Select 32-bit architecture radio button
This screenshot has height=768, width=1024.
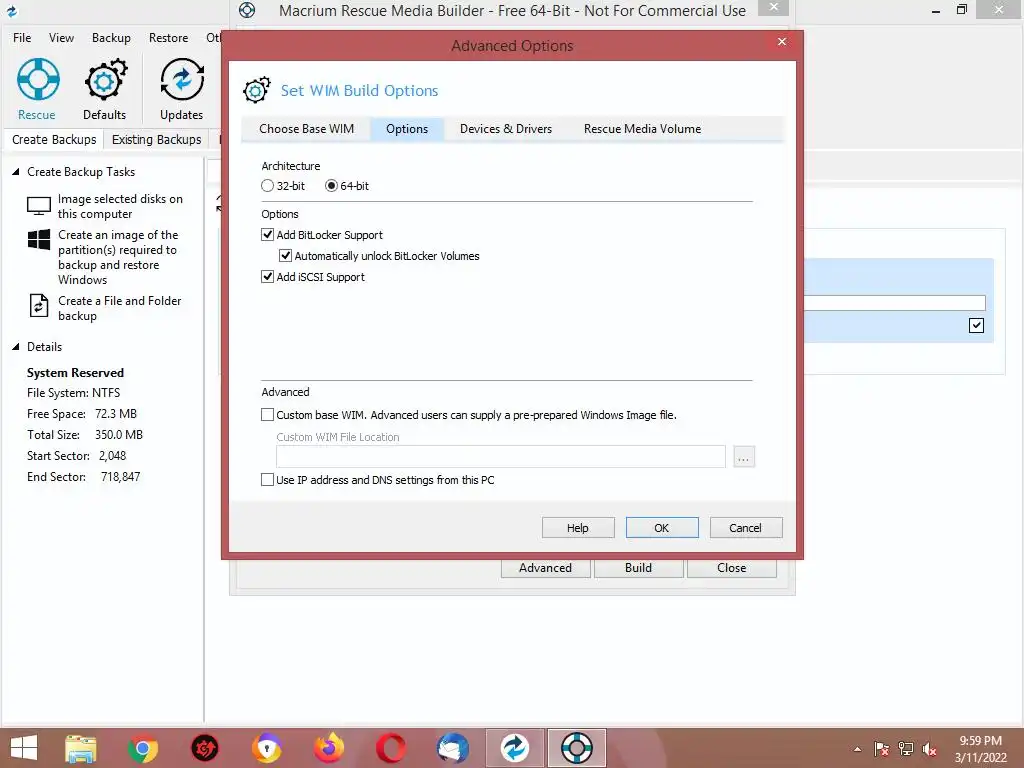(x=267, y=186)
